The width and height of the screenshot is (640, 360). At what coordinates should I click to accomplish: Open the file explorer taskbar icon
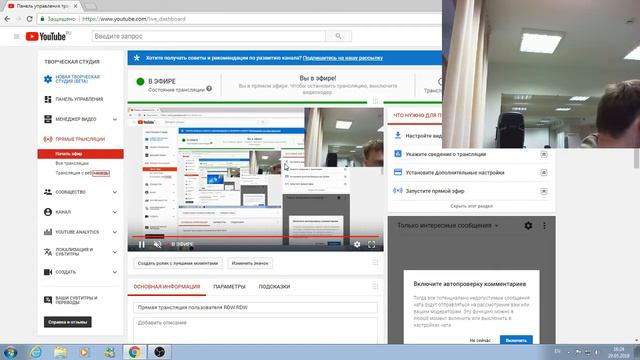coord(60,352)
